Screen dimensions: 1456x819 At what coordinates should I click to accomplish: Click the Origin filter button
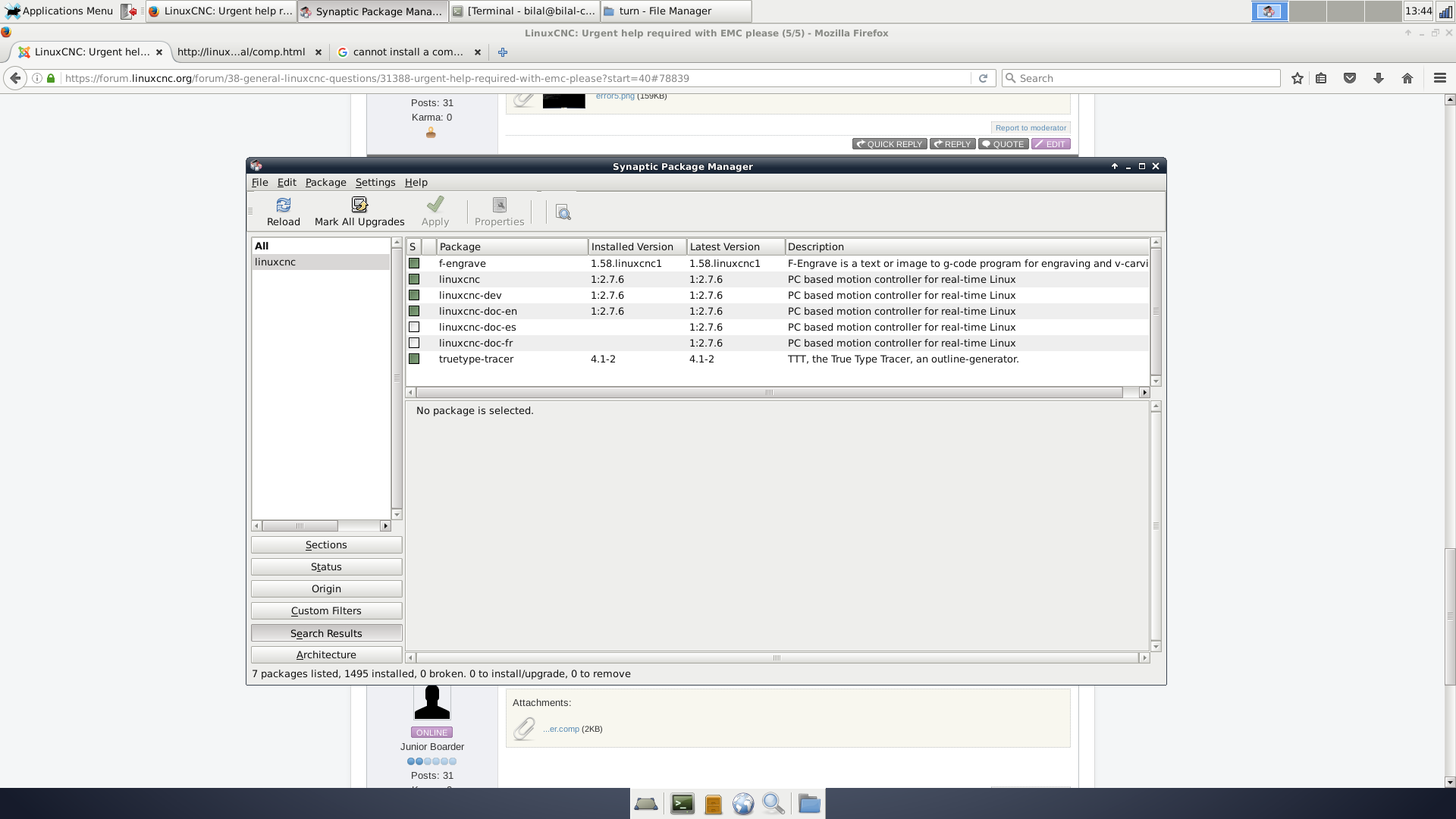tap(326, 589)
